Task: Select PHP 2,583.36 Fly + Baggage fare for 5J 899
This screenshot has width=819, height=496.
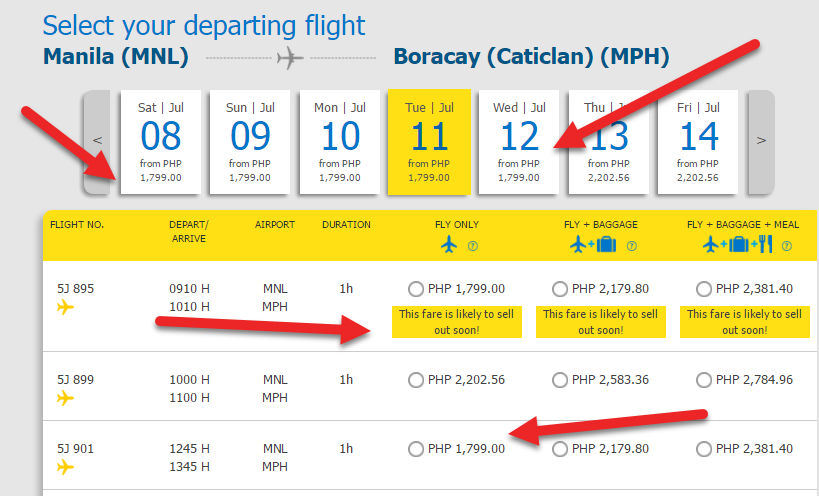Action: [x=560, y=379]
